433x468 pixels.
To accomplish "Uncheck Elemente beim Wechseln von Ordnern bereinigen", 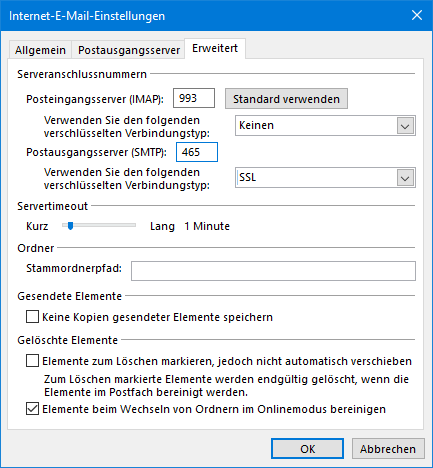I will 32,409.
